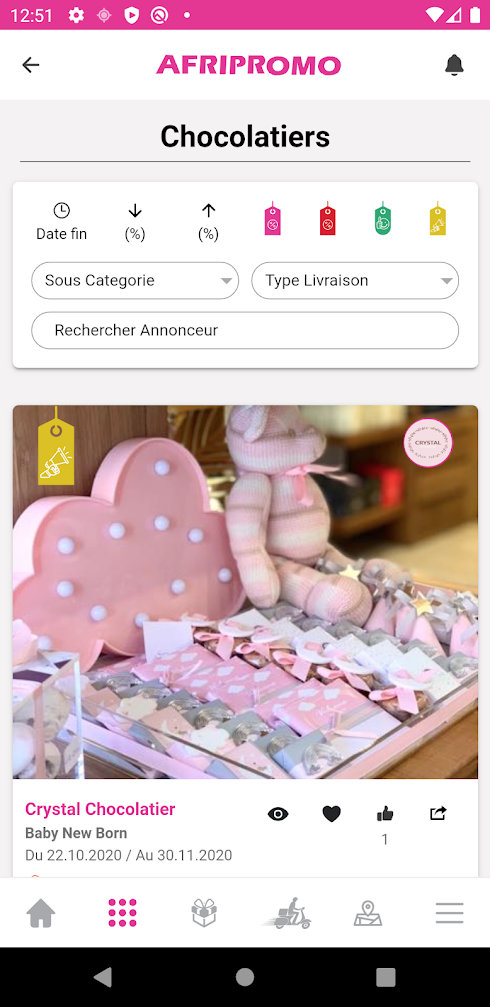490x1007 pixels.
Task: Filter by the pink promo tag
Action: point(272,218)
